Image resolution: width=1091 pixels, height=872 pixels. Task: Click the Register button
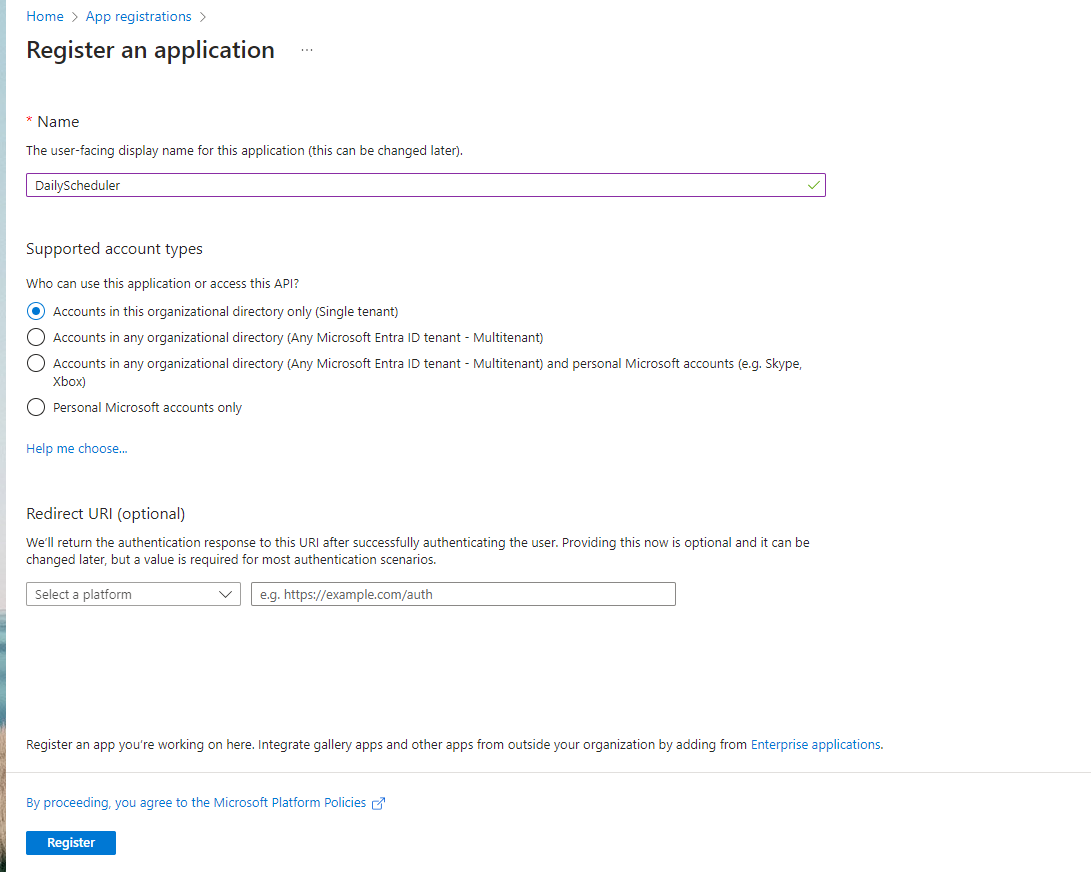tap(71, 843)
